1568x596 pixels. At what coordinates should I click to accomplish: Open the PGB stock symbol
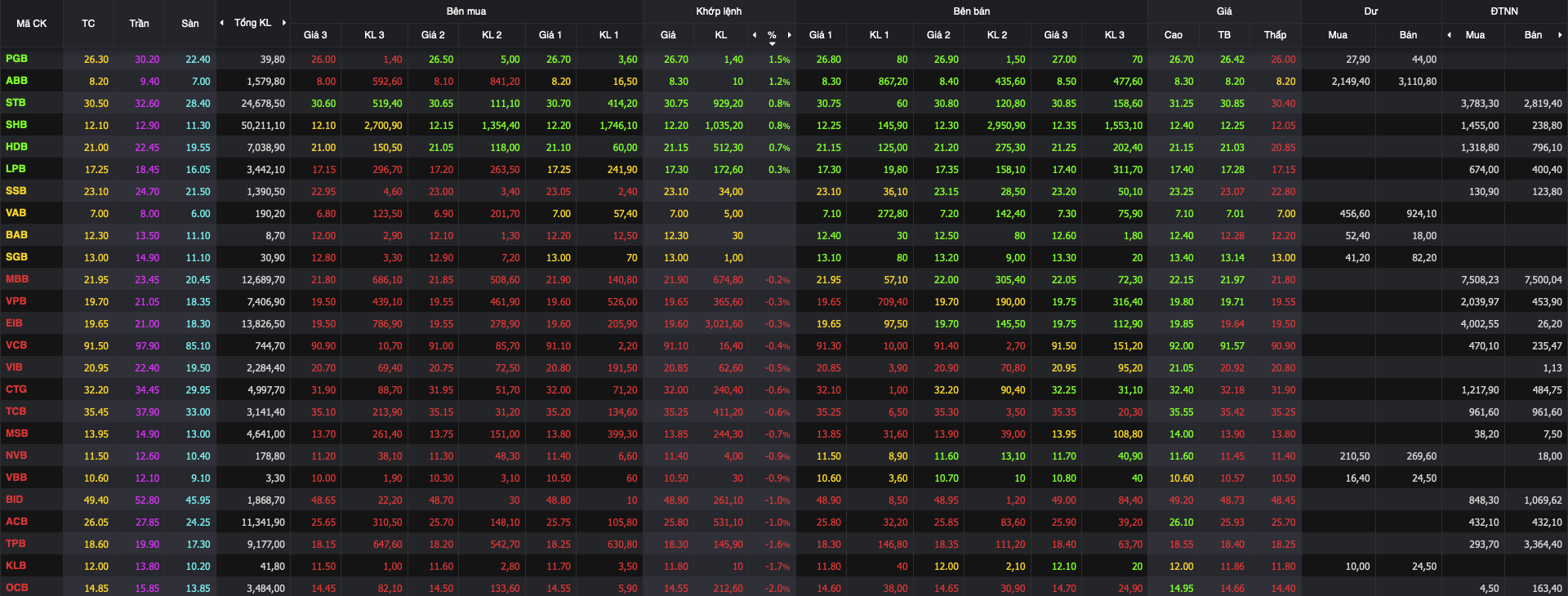click(16, 59)
